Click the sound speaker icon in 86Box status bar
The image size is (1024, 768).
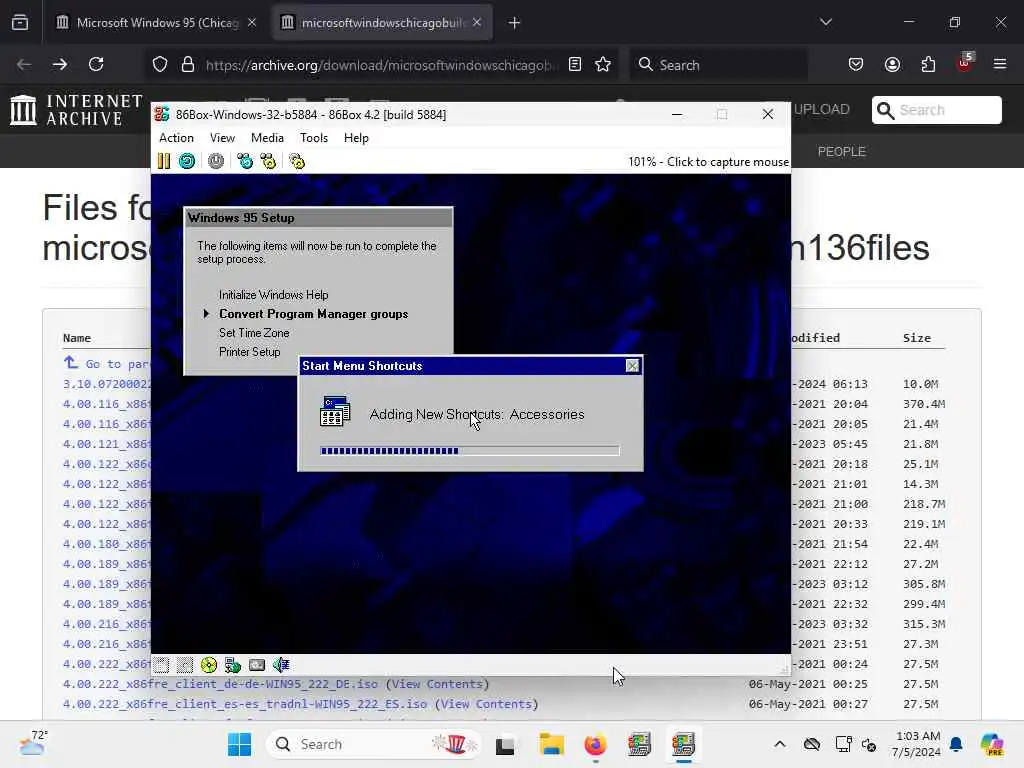pos(281,665)
